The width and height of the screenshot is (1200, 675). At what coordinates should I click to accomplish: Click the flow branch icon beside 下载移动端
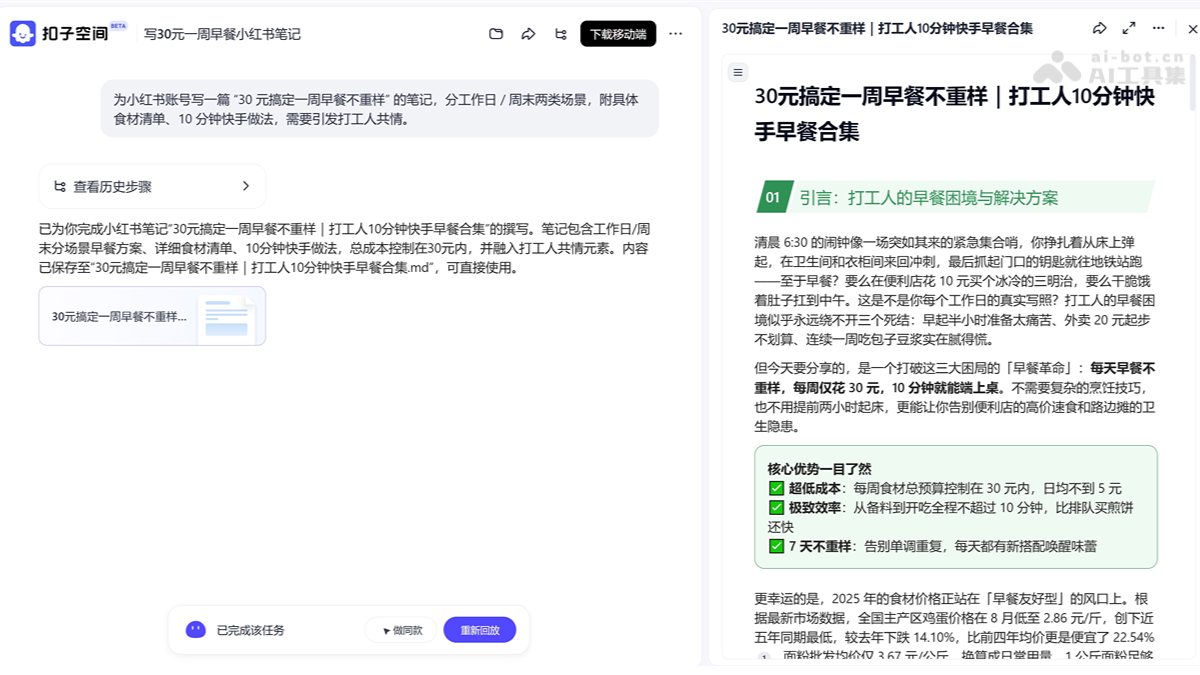tap(560, 33)
